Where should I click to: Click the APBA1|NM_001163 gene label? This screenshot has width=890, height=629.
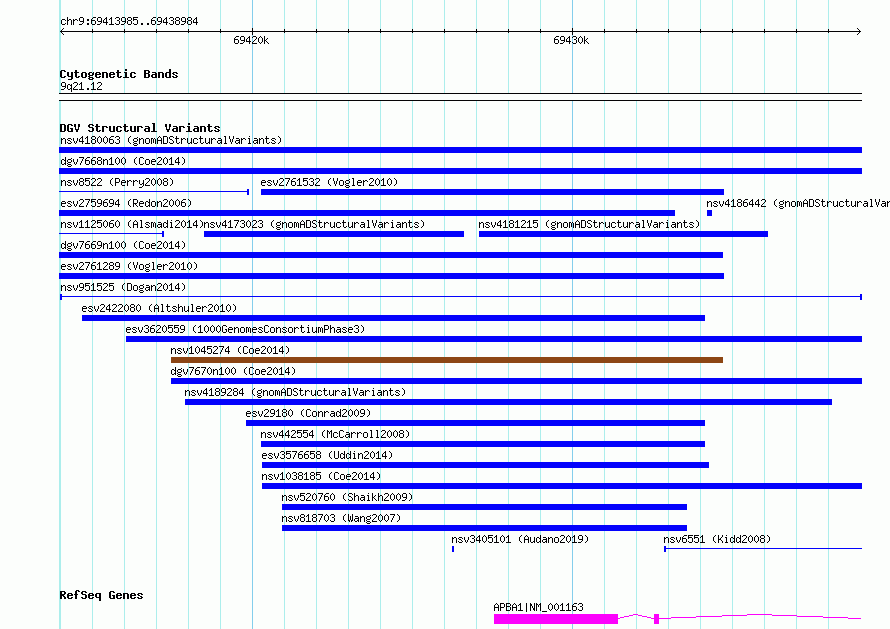pos(538,607)
